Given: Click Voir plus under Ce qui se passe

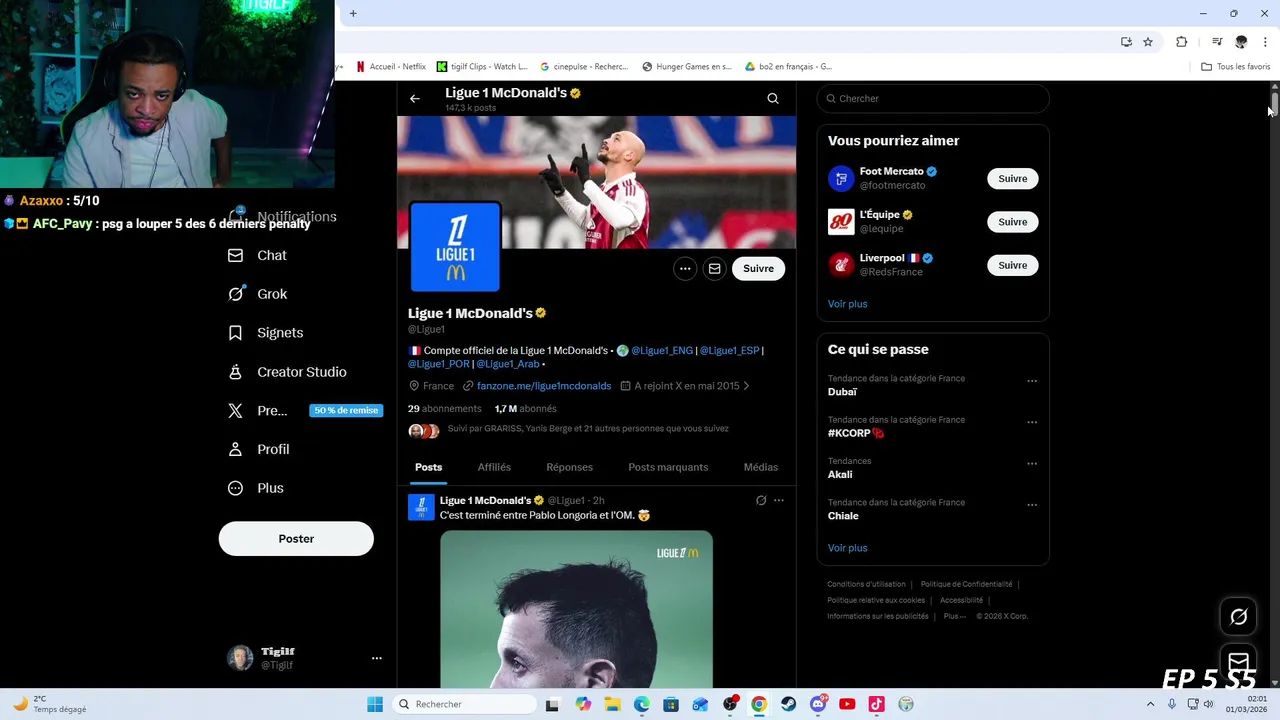Looking at the screenshot, I should tap(847, 548).
